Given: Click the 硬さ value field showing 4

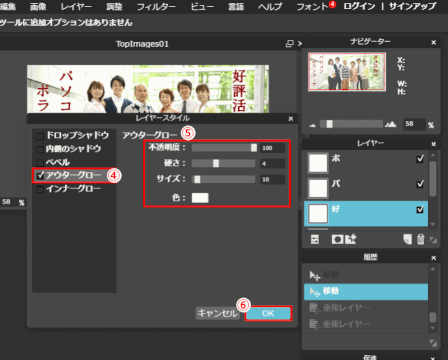Looking at the screenshot, I should (273, 163).
